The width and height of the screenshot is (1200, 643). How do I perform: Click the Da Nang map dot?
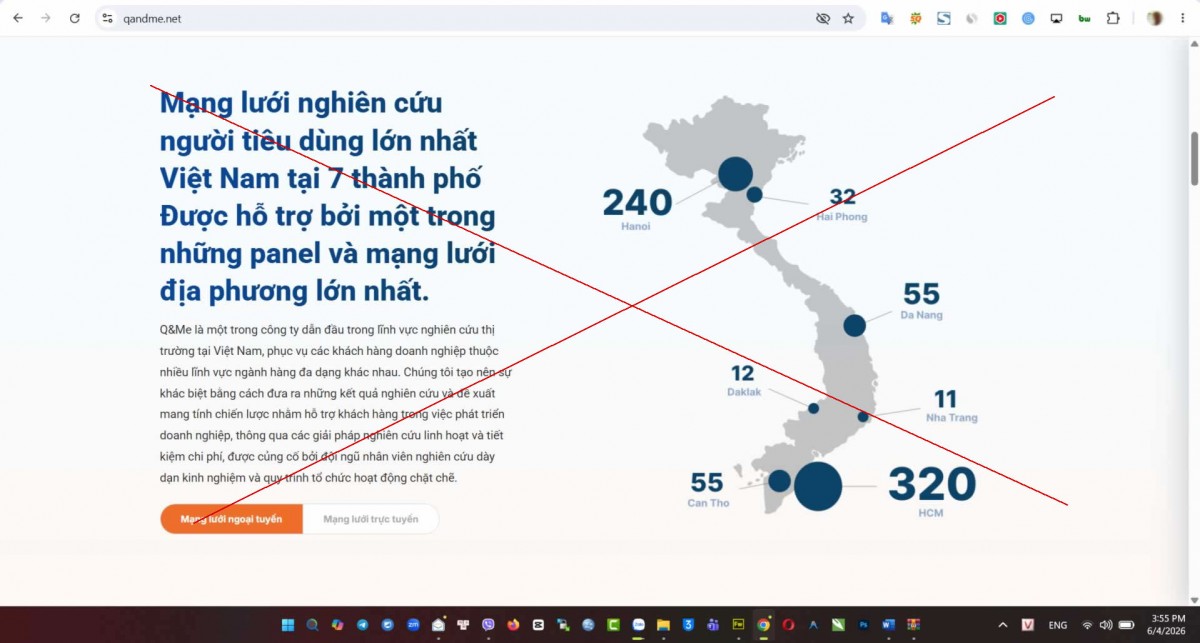(854, 325)
